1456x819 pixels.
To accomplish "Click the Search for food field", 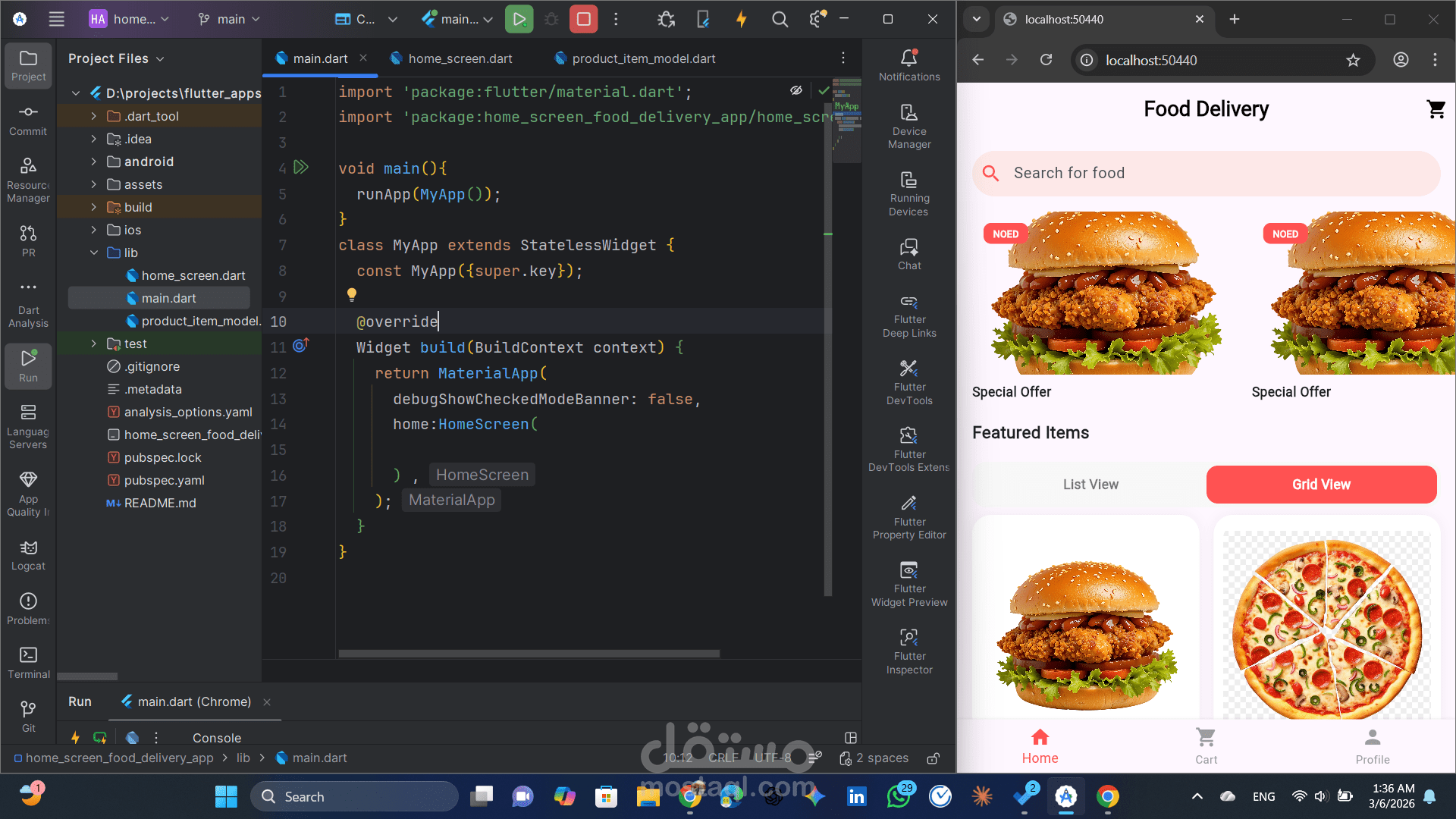I will [x=1206, y=173].
